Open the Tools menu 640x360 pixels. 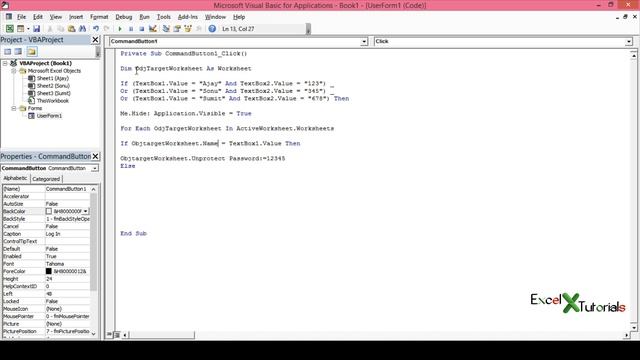click(x=164, y=17)
